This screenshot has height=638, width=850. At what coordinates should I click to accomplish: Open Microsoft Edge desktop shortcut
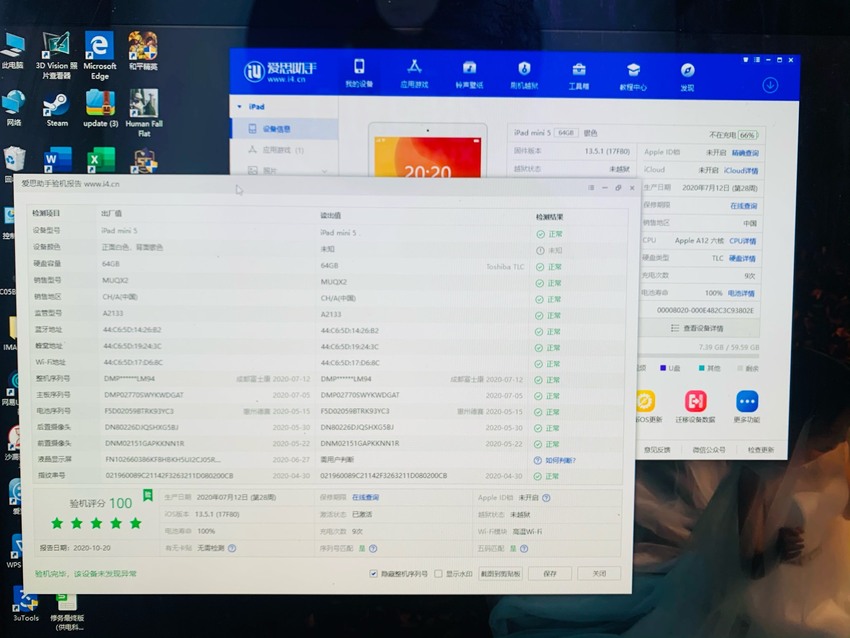tap(100, 56)
